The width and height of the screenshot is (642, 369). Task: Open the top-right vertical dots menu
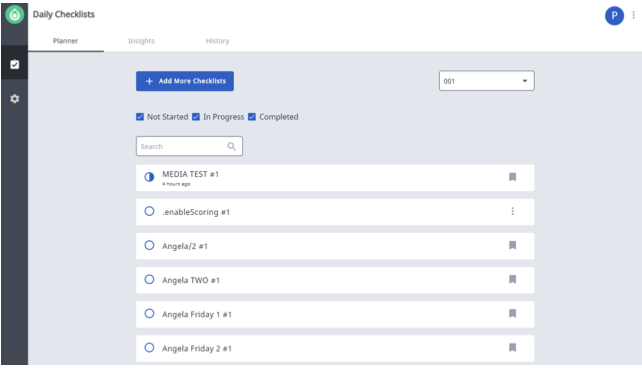pyautogui.click(x=633, y=15)
